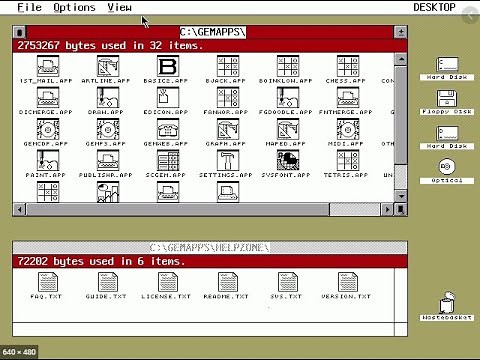Select the FNTMERGE.APP icon
The width and height of the screenshot is (480, 360).
point(348,98)
